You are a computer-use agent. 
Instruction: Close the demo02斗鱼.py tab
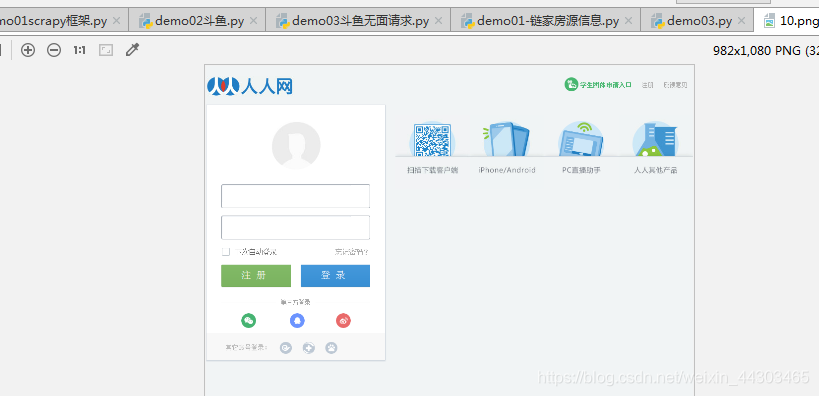(253, 21)
